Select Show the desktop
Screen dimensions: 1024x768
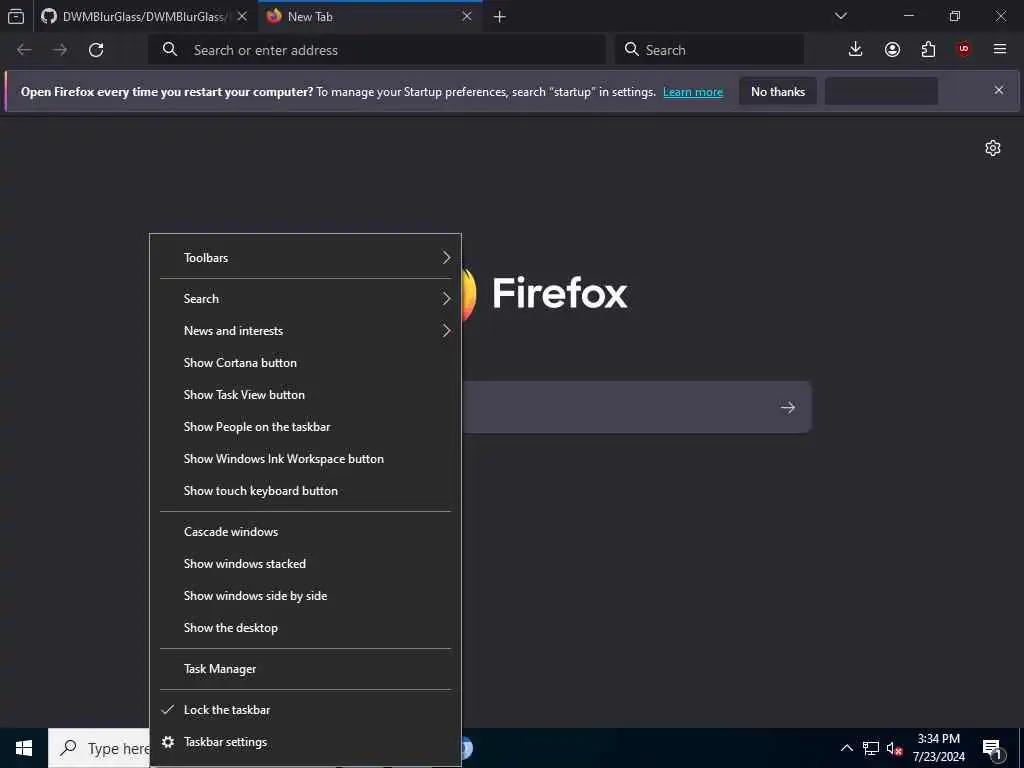[x=306, y=628]
